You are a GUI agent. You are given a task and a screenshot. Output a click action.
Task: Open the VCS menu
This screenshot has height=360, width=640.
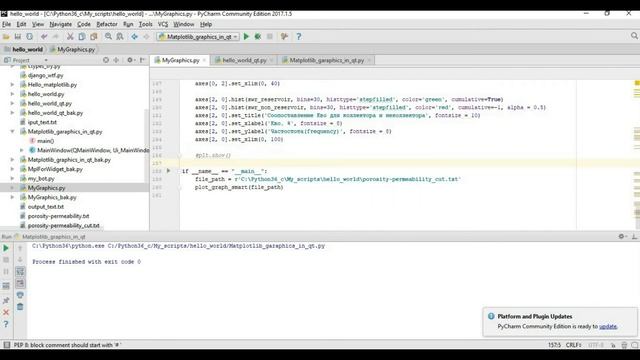(x=163, y=24)
